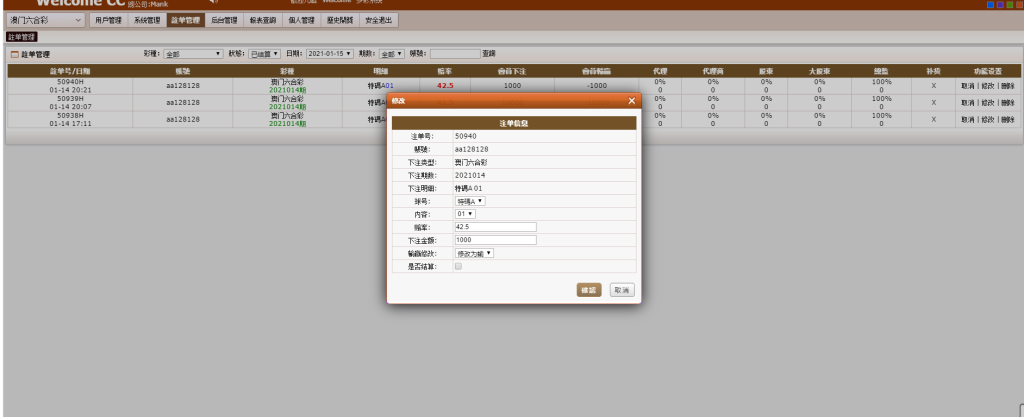Switch to the 报表查詢 tab

(x=263, y=20)
